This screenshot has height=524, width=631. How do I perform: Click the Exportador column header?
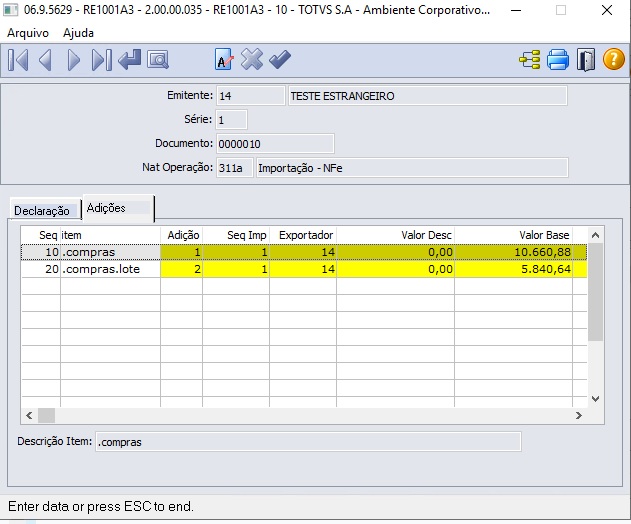(x=303, y=235)
